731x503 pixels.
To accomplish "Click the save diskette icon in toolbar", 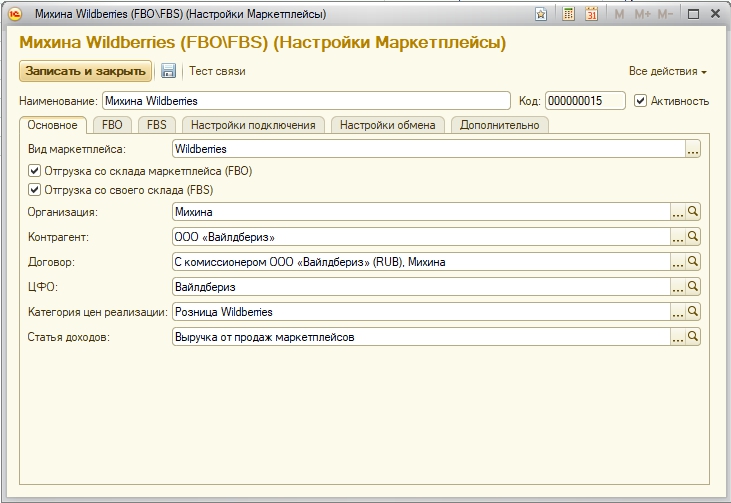I will [x=168, y=71].
